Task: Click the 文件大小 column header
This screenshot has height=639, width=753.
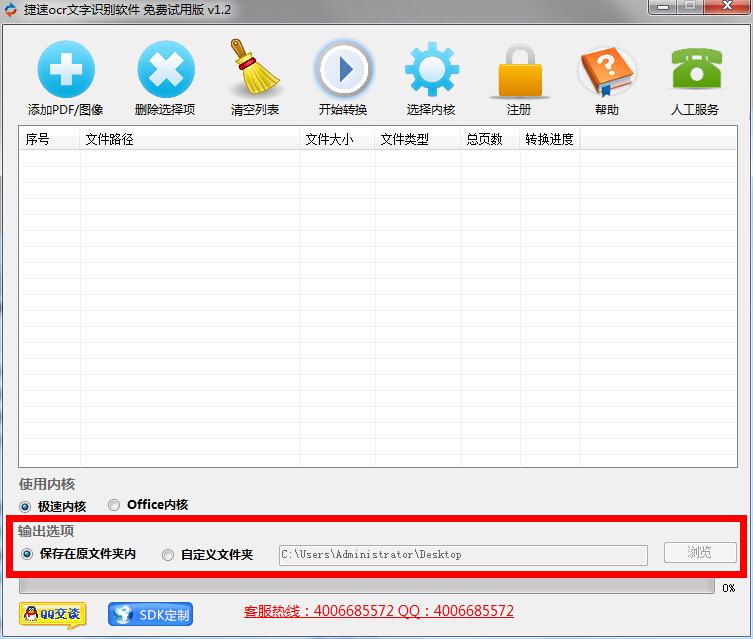Action: pos(337,139)
